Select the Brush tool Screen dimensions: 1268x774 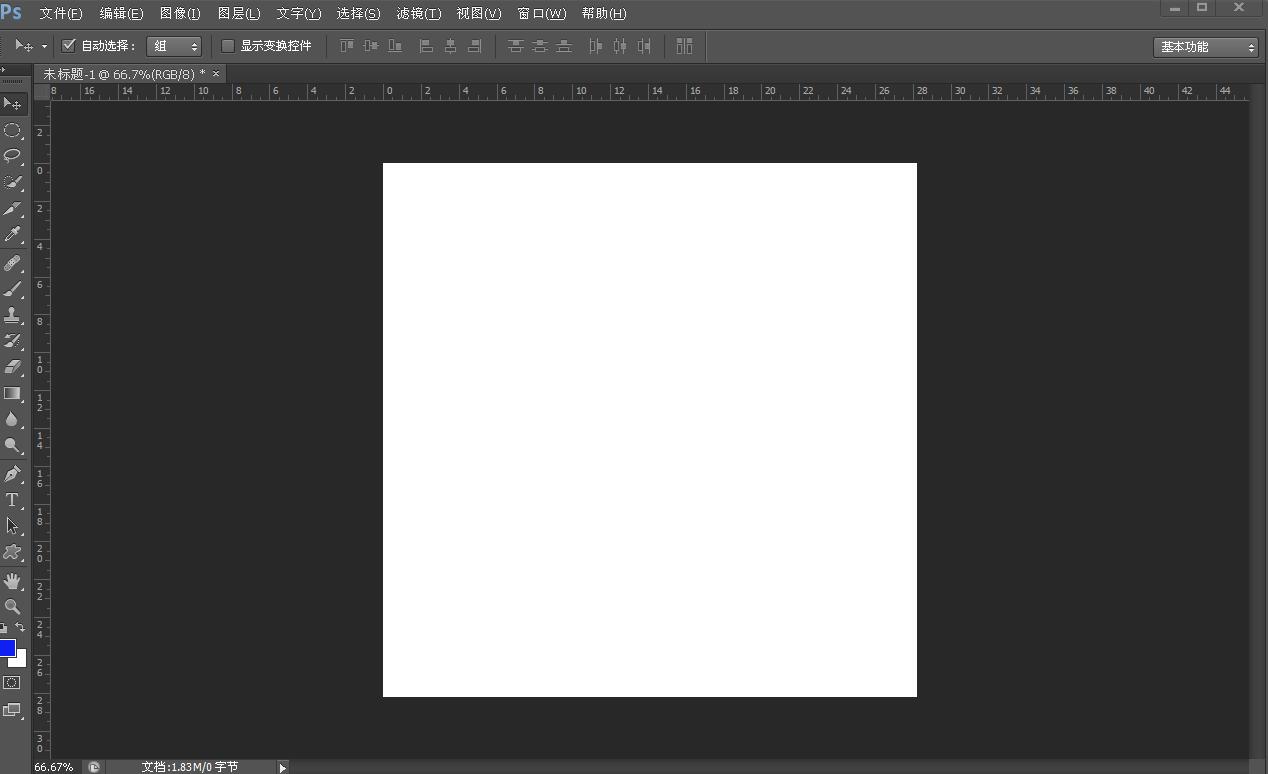pos(13,289)
